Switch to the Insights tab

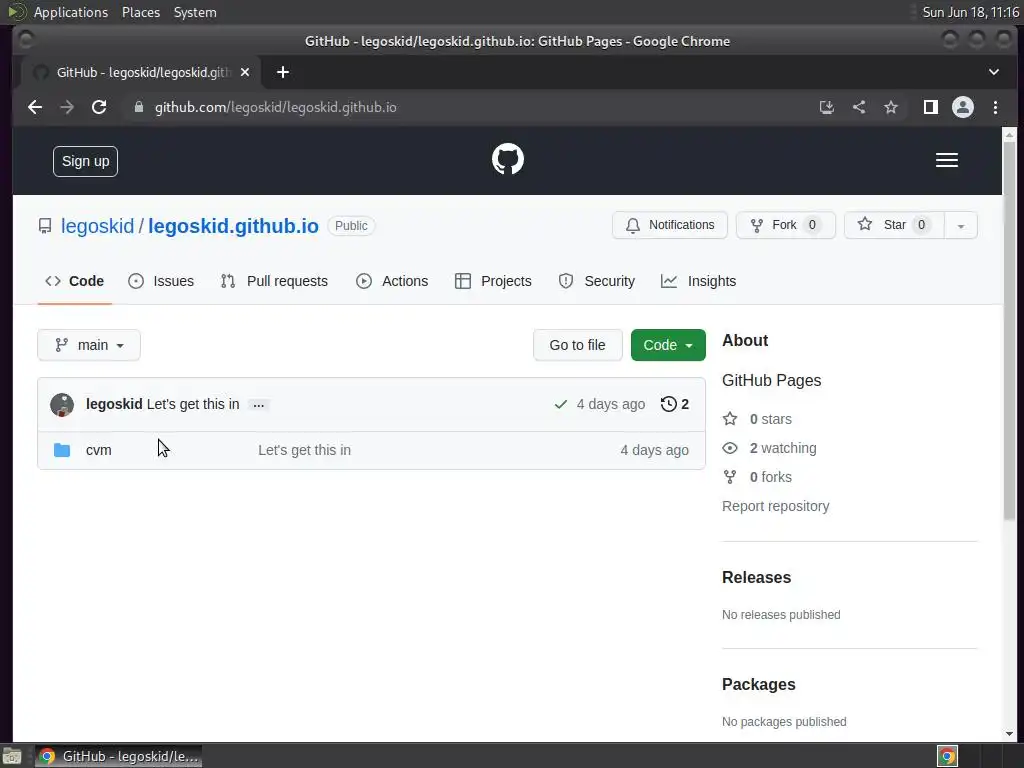[x=698, y=281]
